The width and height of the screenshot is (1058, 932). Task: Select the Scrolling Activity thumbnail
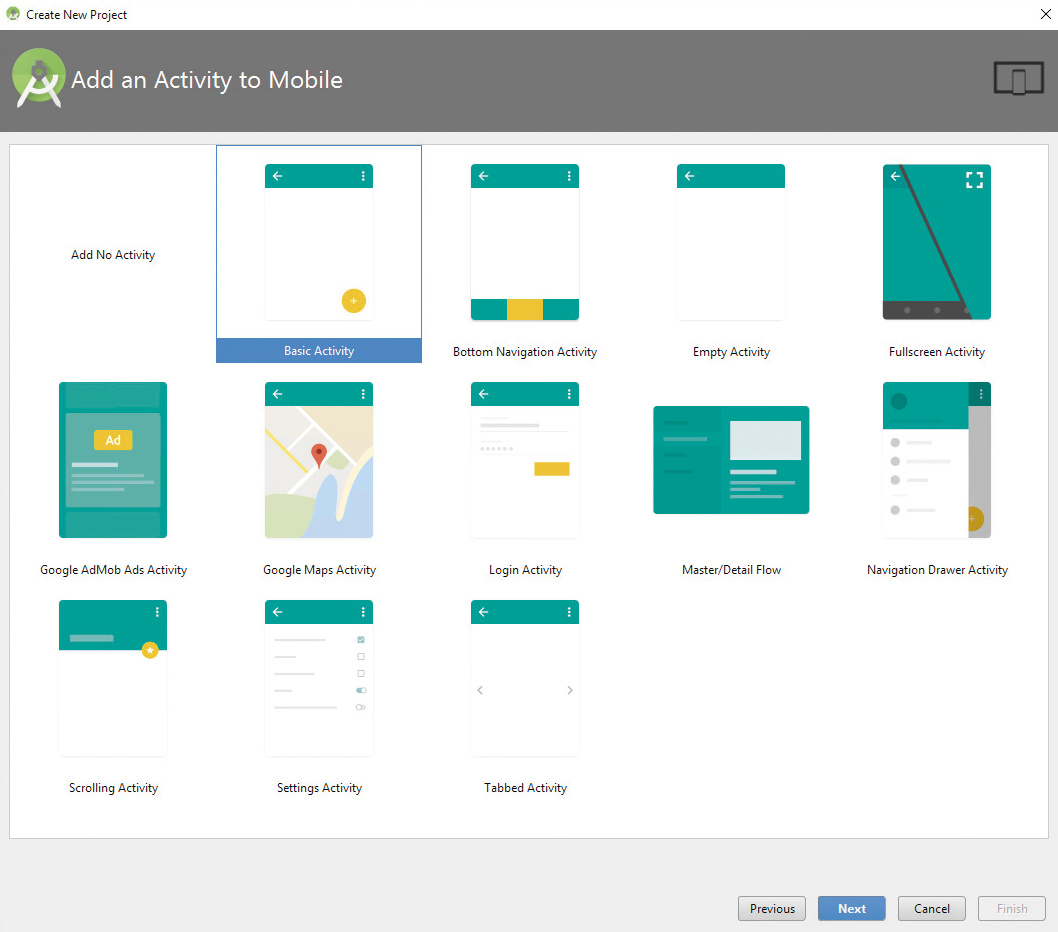click(x=113, y=678)
